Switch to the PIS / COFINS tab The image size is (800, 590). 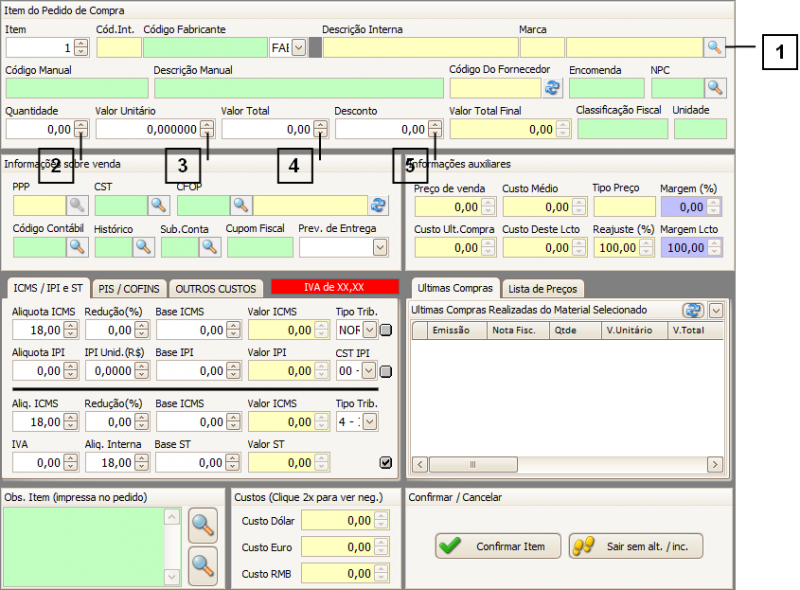[129, 288]
